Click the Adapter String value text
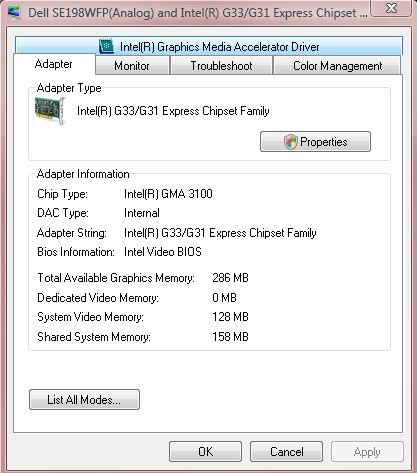Viewport: 417px width, 473px height. coord(220,233)
